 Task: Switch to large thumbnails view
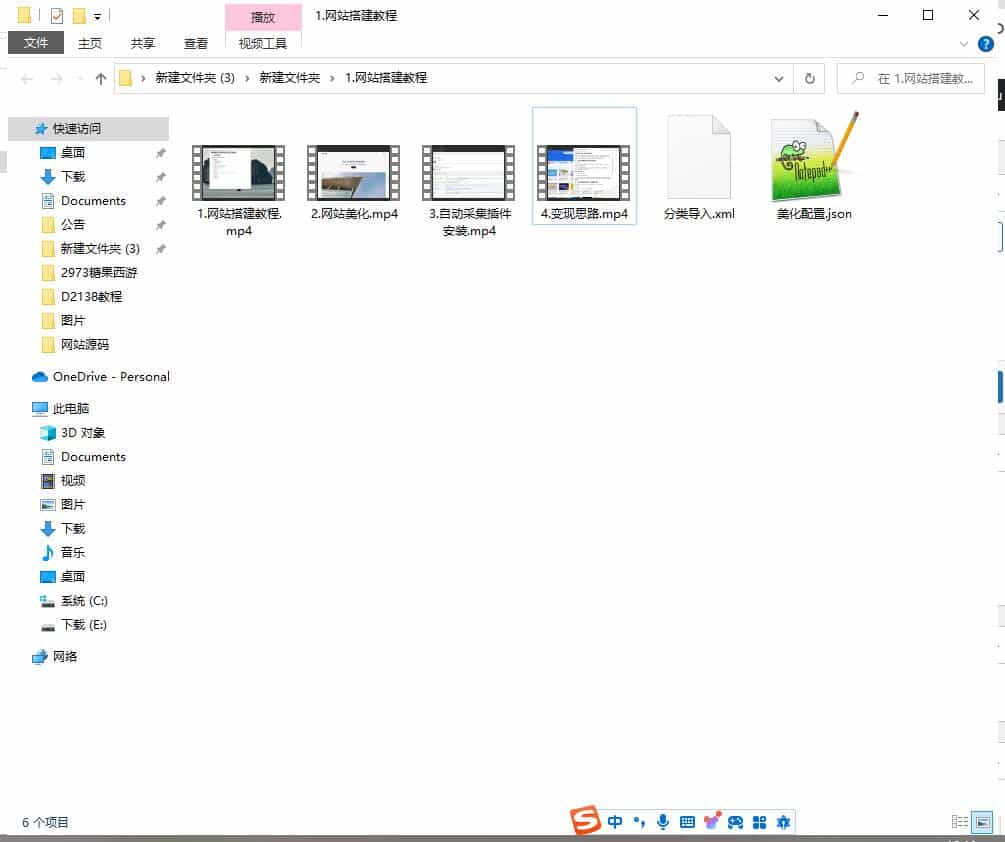pyautogui.click(x=982, y=822)
